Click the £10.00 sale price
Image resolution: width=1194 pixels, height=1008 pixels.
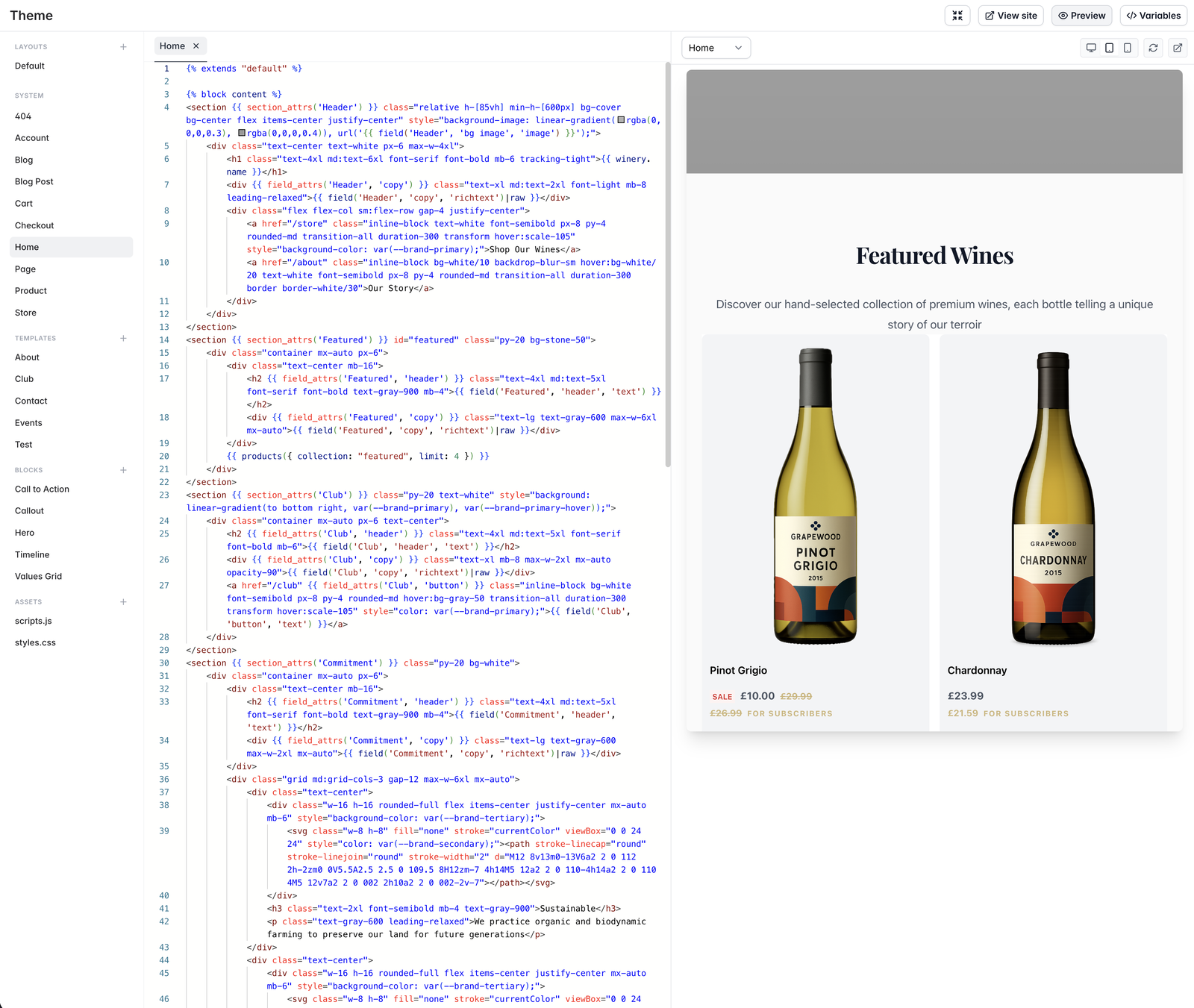pos(757,696)
